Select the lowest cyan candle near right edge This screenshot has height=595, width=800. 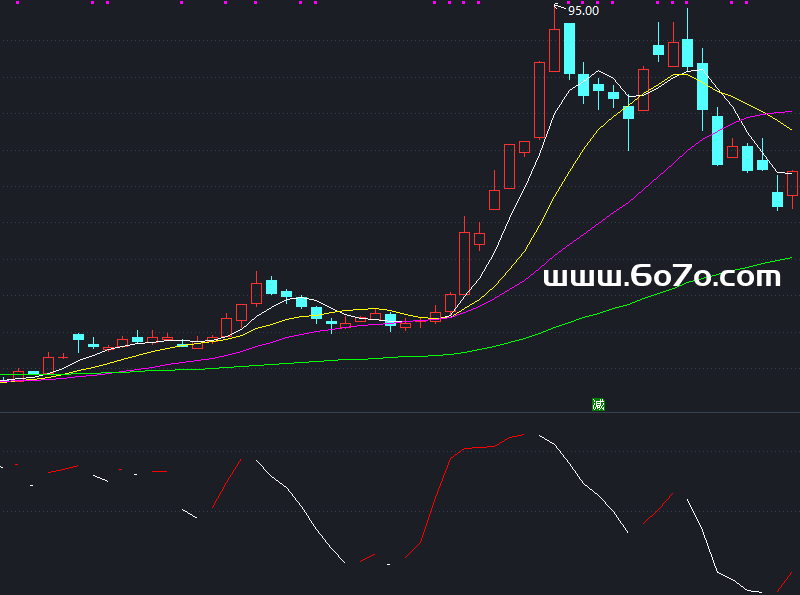777,199
